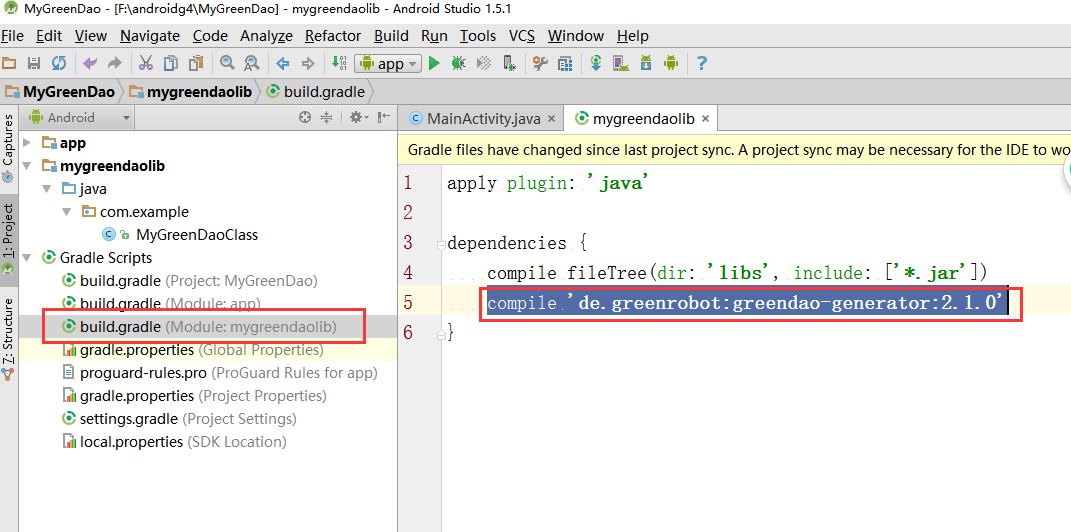Click the Save All toolbar icon
This screenshot has width=1071, height=532.
(33, 64)
